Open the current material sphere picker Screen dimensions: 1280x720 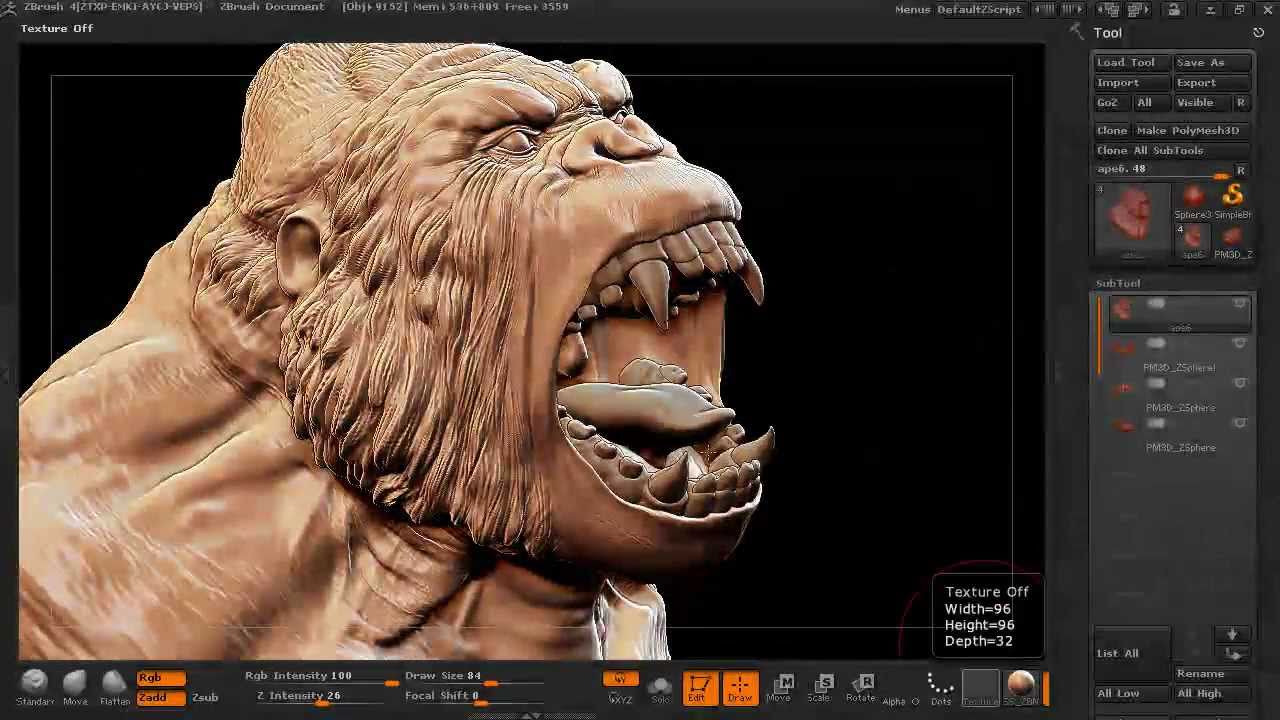point(1021,686)
